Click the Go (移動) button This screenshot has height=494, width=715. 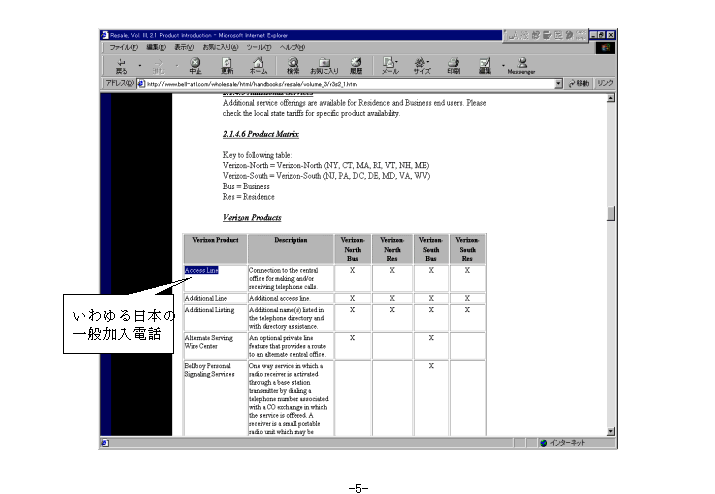tap(579, 83)
